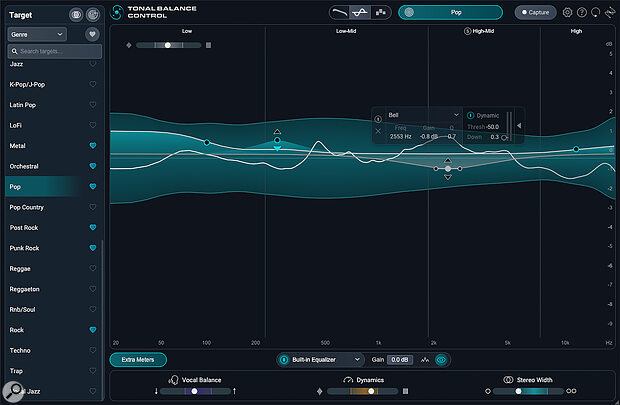Screen dimensions: 620x405
Task: Open the Genre dropdown
Action: click(37, 34)
